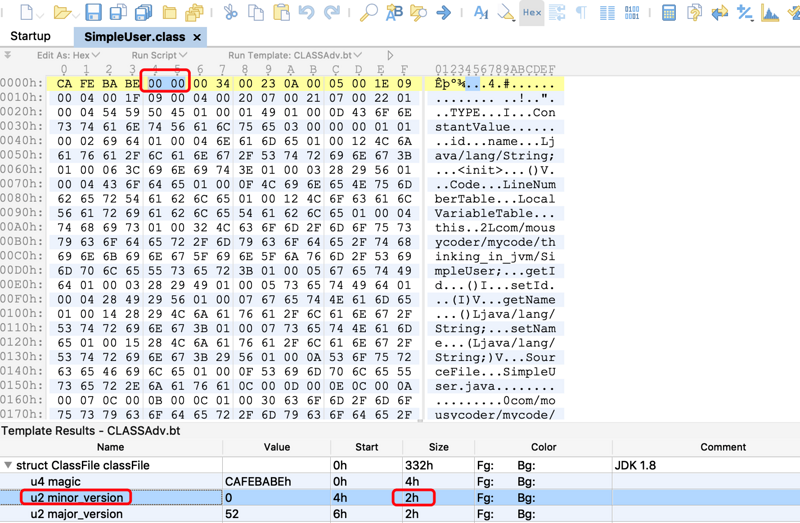
Task: Switch to the Startup tab
Action: click(x=31, y=36)
